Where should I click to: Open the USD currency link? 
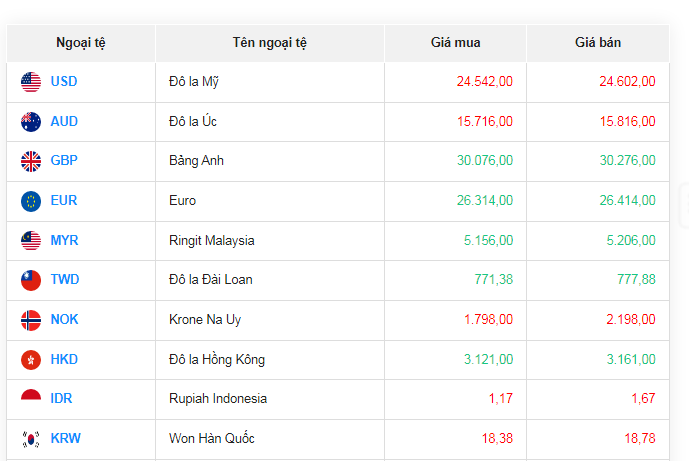tap(64, 82)
